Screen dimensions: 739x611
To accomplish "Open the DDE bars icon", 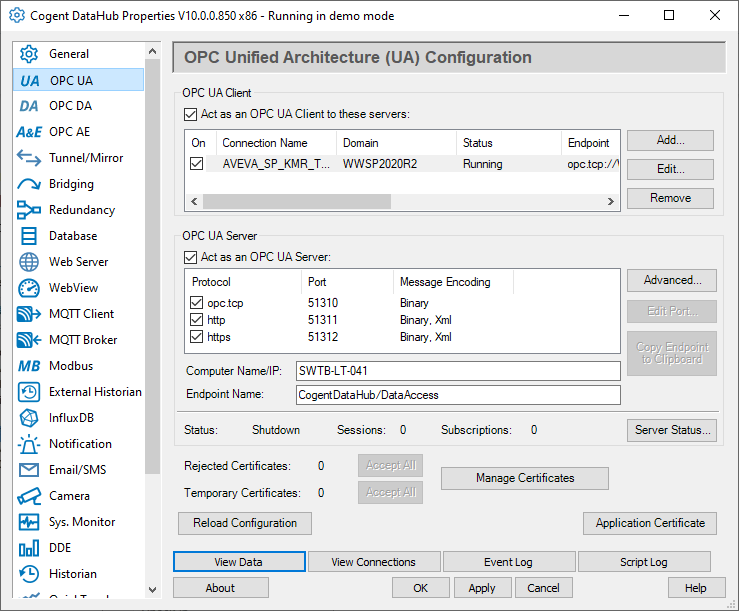I will coord(29,548).
